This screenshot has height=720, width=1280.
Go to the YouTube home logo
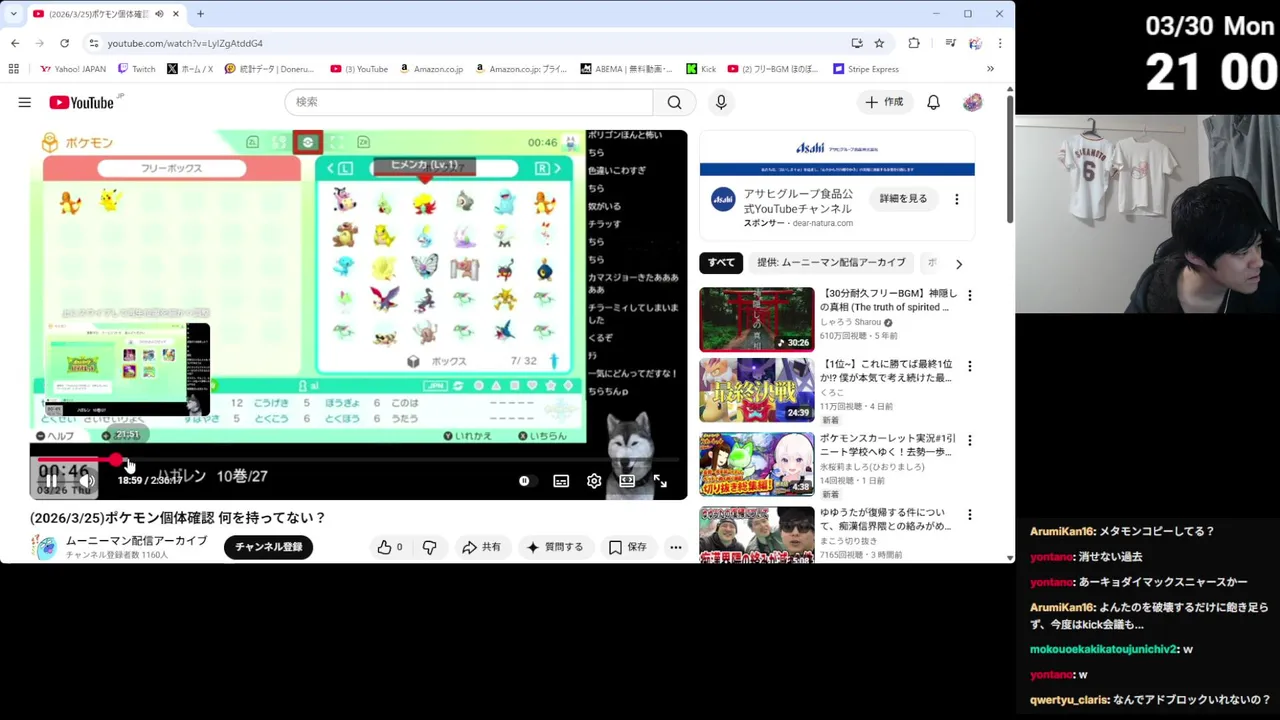82,102
